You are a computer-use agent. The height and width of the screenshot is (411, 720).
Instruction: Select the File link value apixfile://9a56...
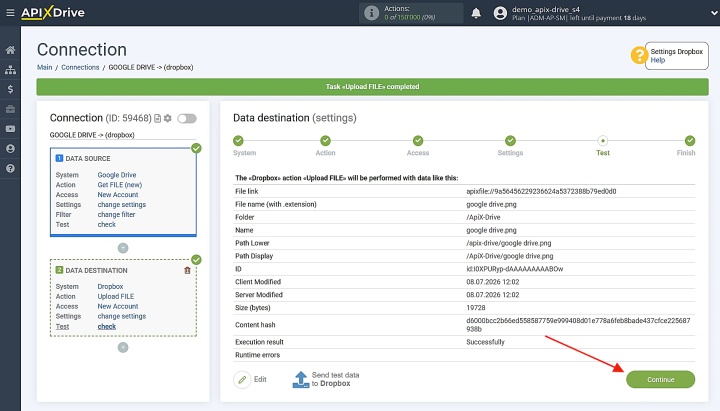541,191
